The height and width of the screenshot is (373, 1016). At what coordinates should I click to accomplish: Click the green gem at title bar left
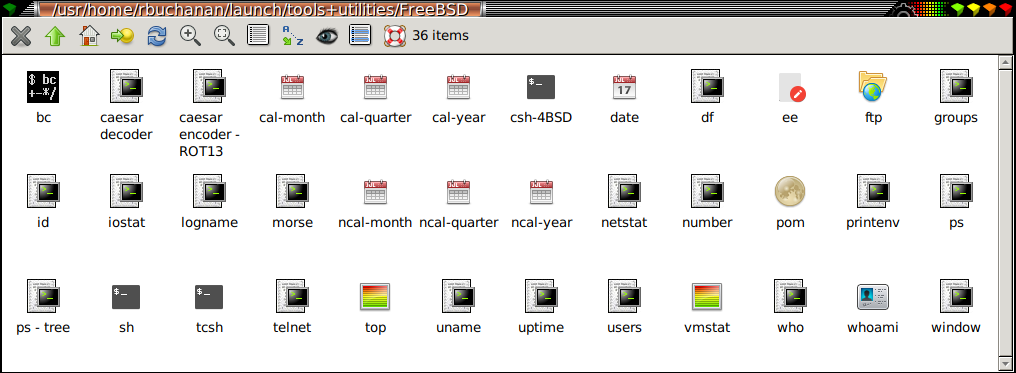(9, 9)
